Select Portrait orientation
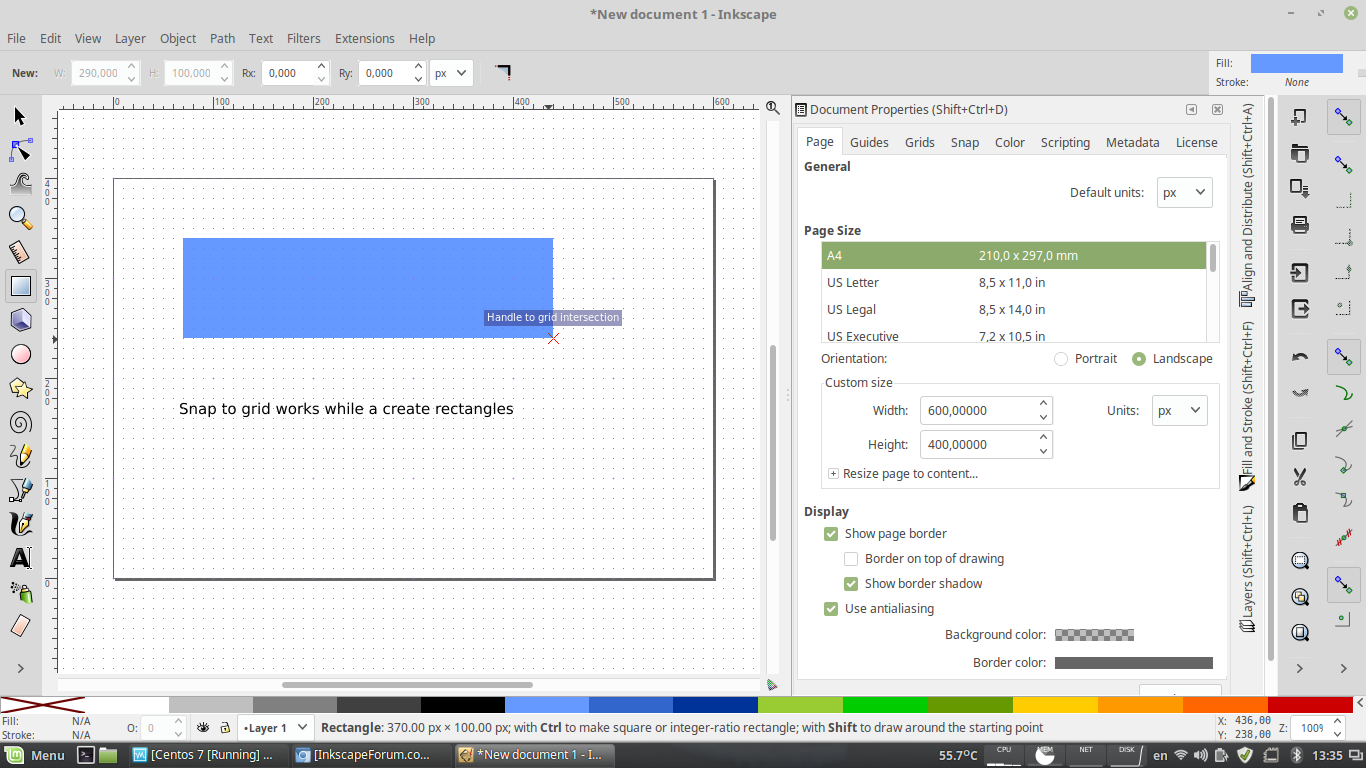 pos(1061,359)
